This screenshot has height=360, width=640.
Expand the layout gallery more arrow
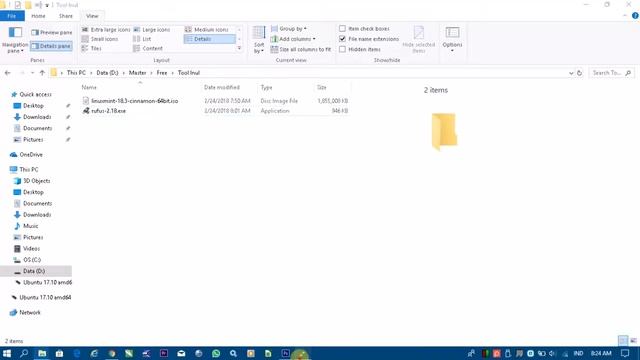click(x=239, y=48)
